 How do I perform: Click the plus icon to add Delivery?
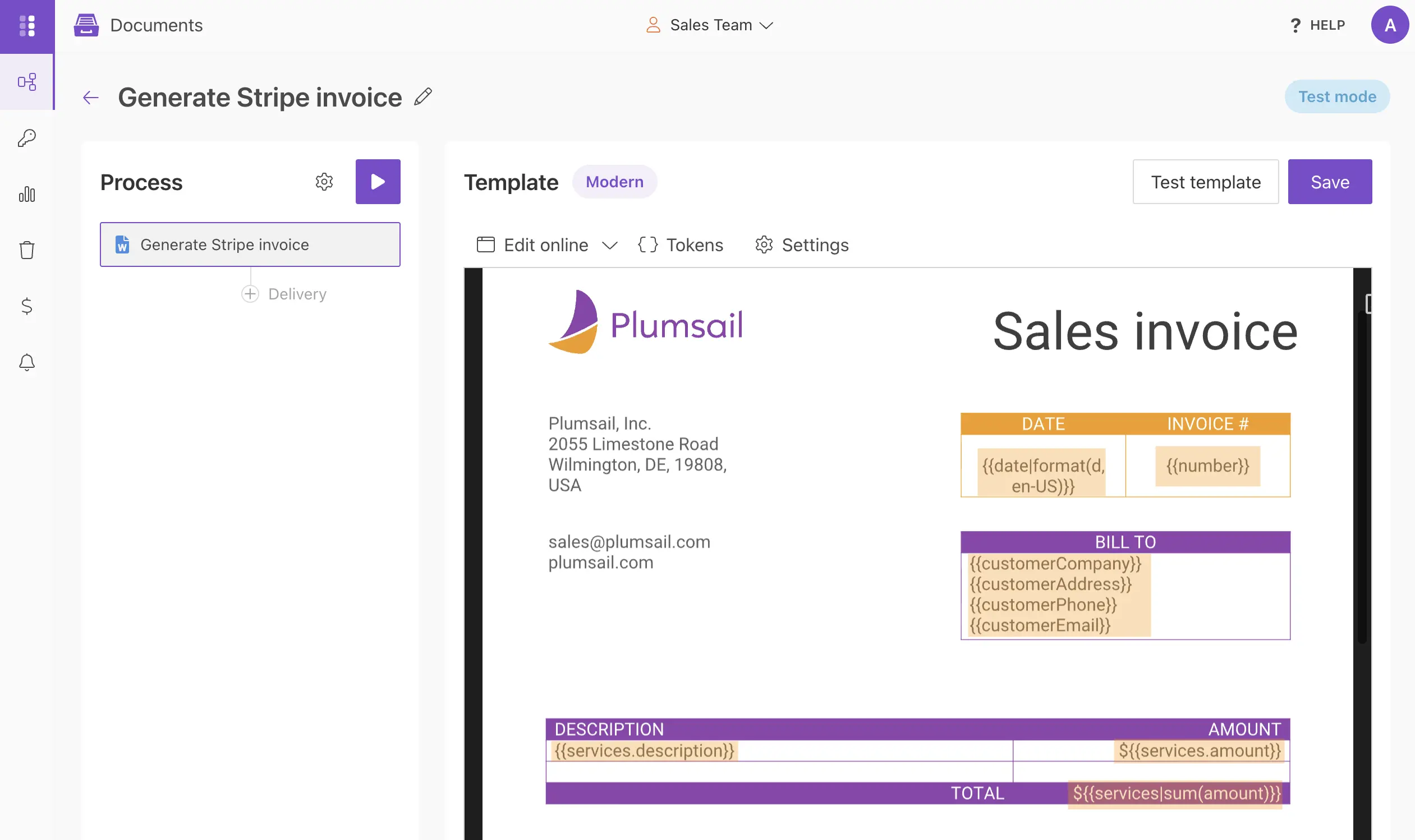click(250, 294)
